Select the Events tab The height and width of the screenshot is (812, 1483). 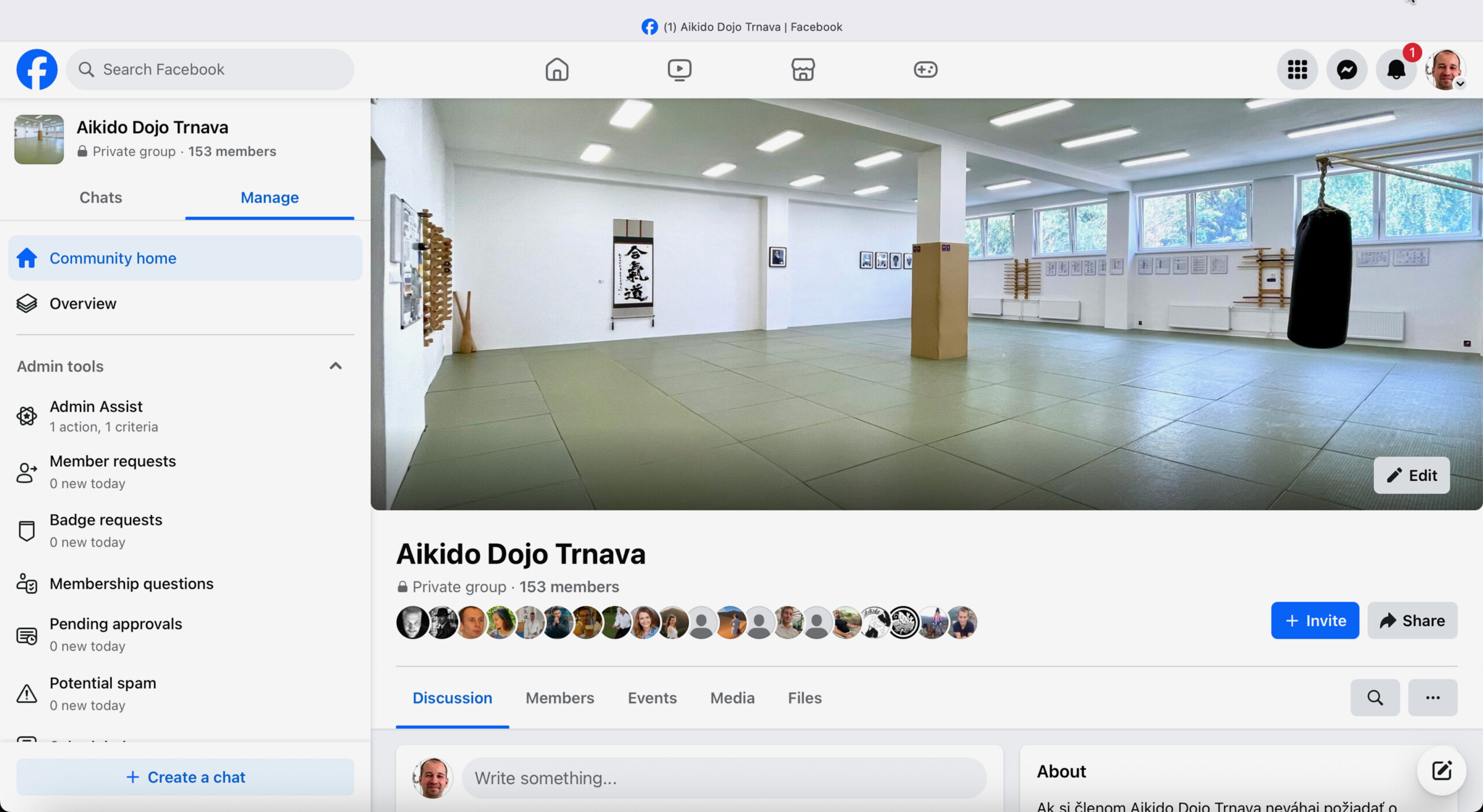[652, 698]
